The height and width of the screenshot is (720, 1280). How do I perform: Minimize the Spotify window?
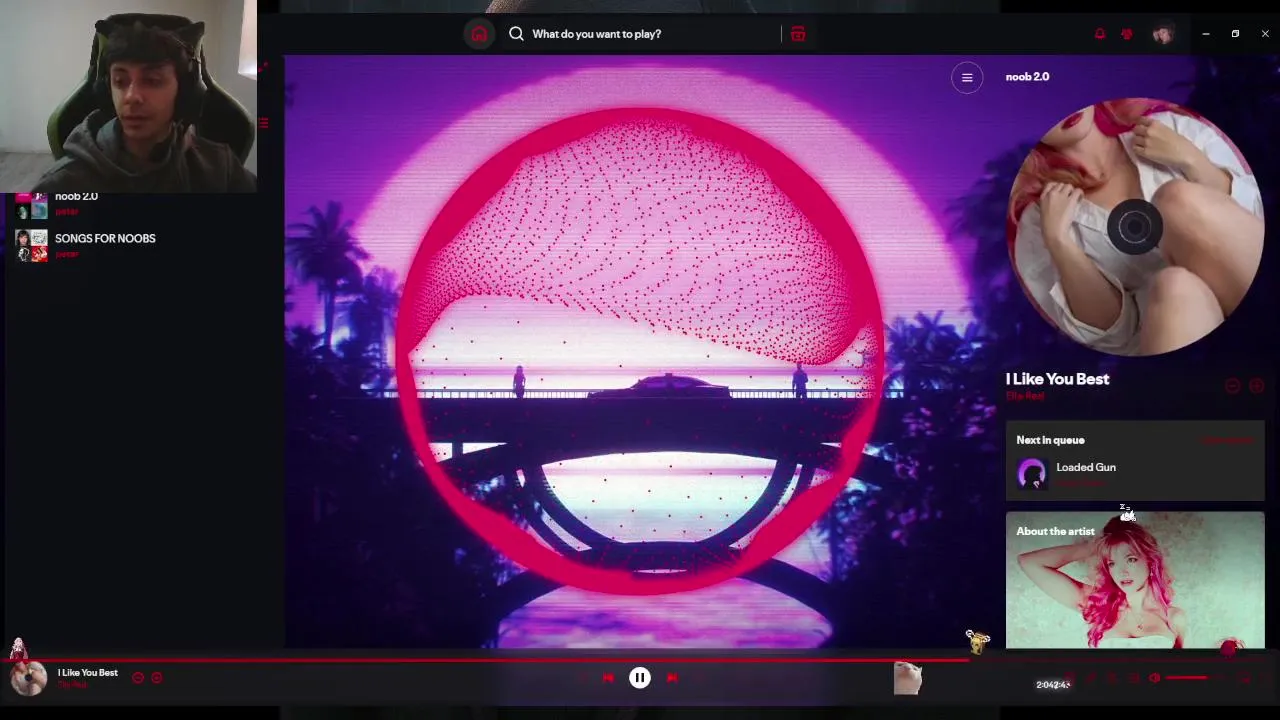pos(1206,34)
